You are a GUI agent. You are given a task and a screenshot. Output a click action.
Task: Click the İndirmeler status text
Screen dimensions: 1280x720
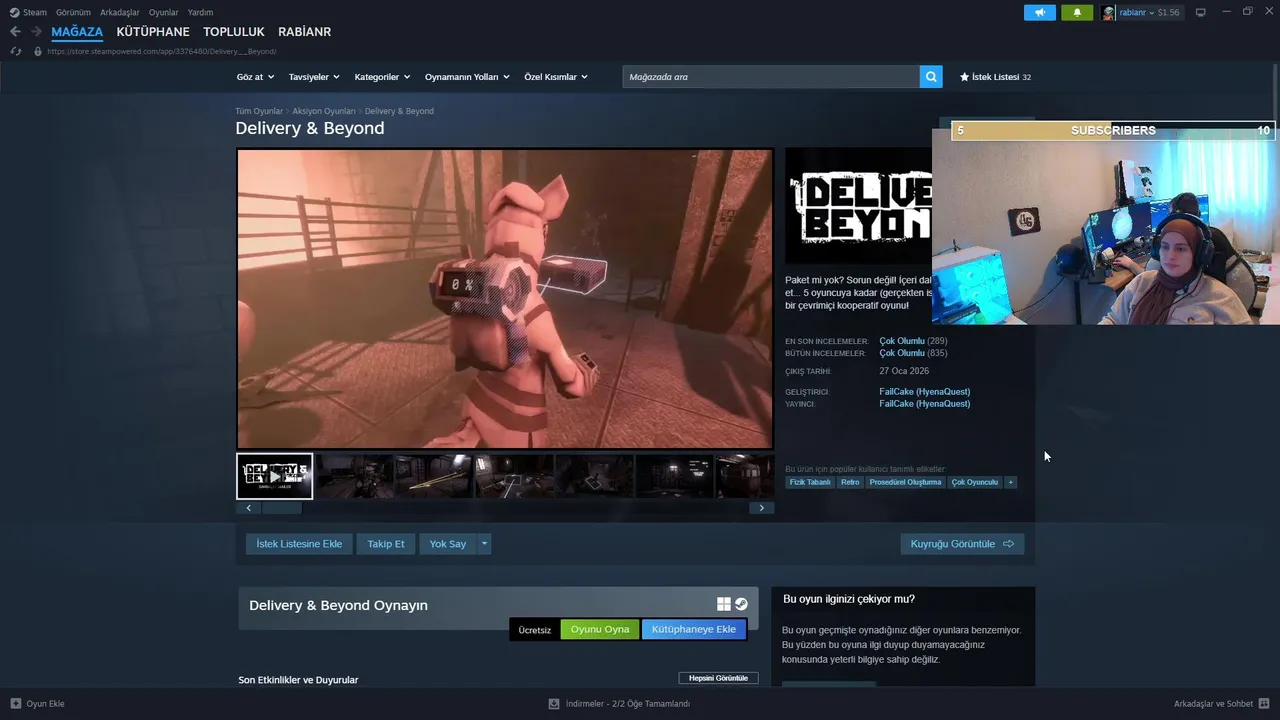click(628, 703)
